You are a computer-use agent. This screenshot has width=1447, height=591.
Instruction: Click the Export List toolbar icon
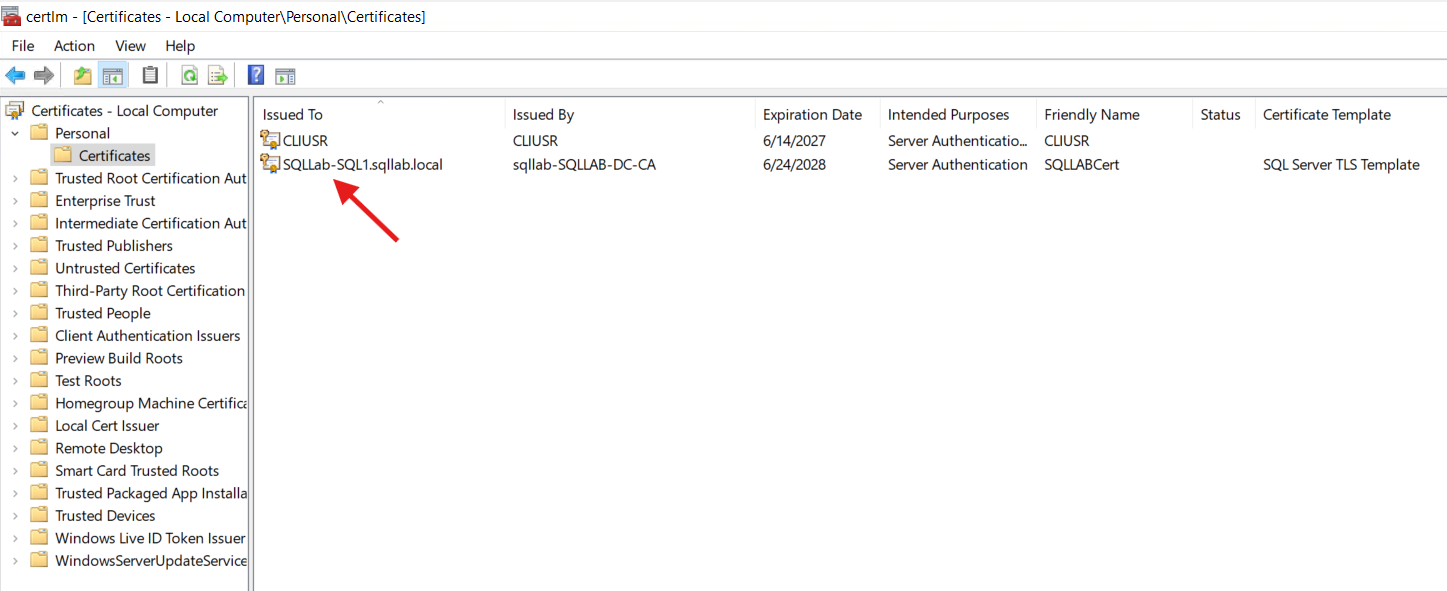217,75
